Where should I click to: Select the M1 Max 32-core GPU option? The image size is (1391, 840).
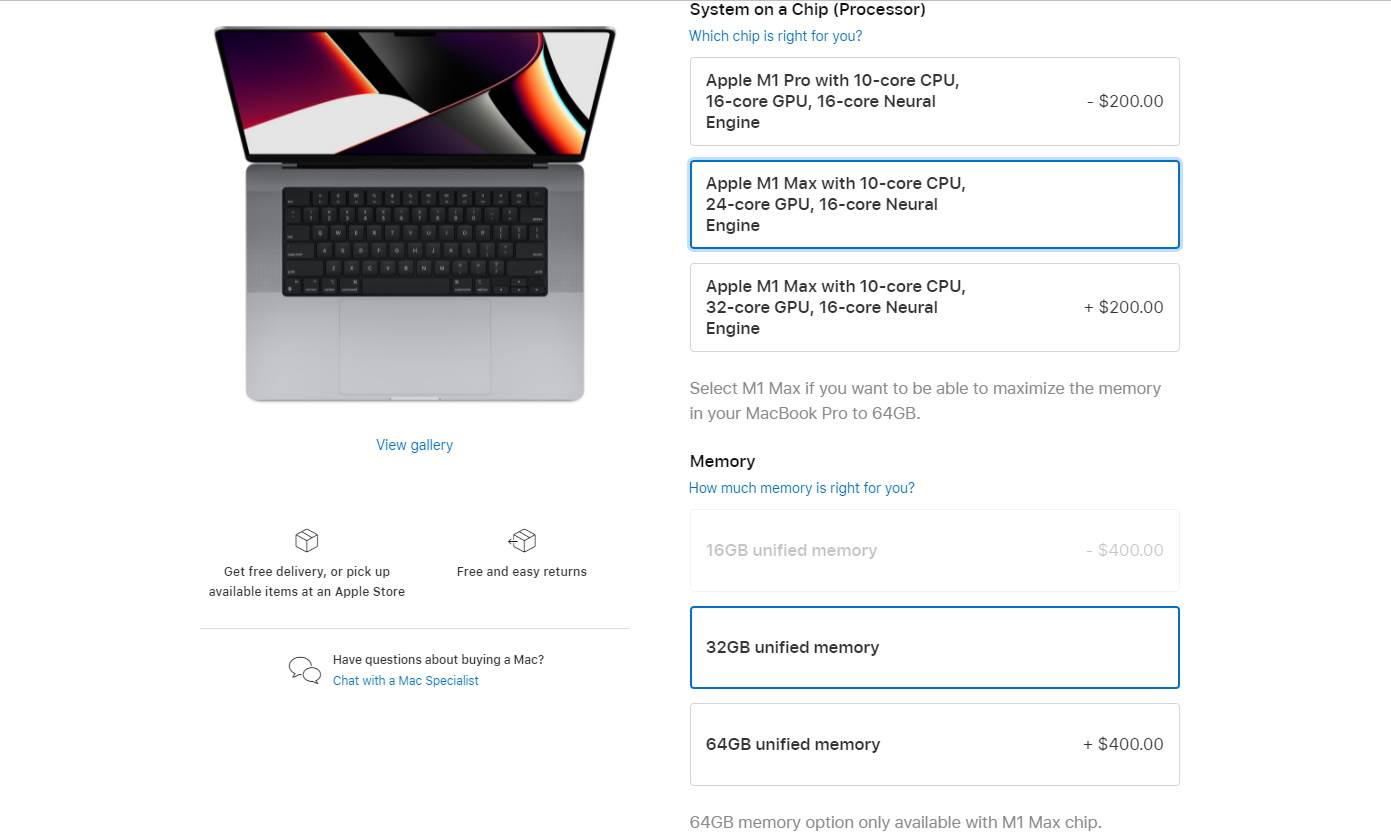tap(934, 307)
